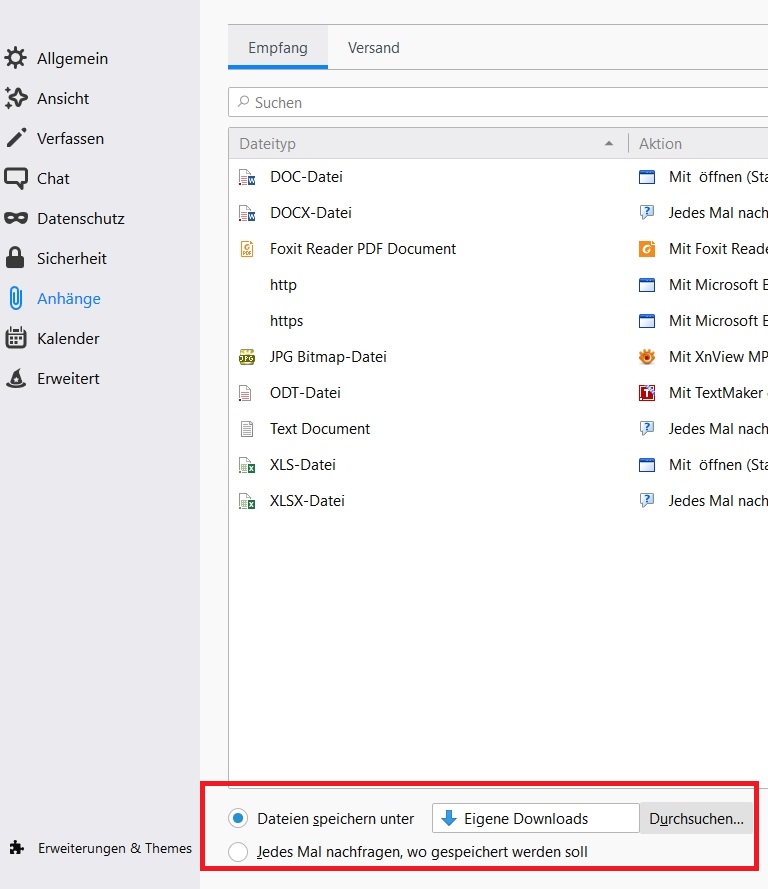Click the Datenschutz mask icon
The width and height of the screenshot is (768, 889).
tap(16, 218)
